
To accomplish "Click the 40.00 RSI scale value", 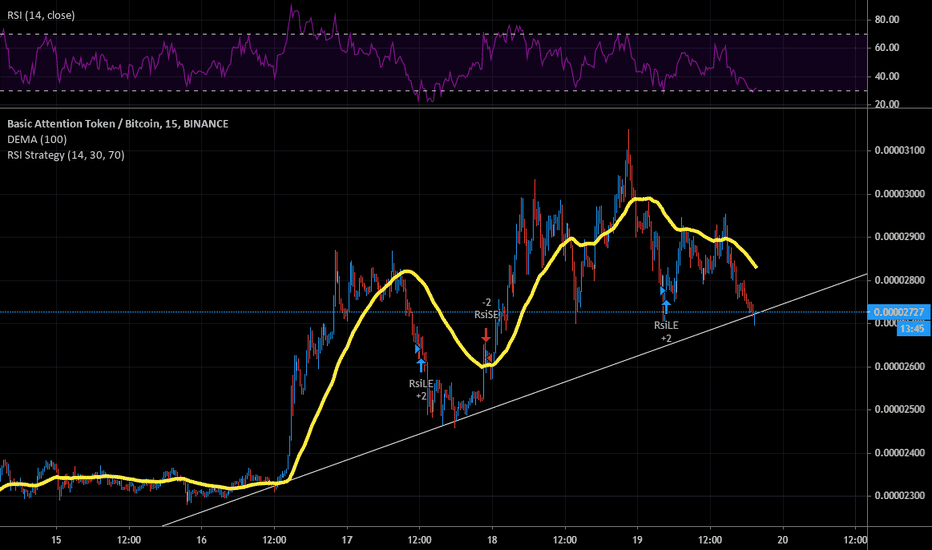I will (x=886, y=76).
